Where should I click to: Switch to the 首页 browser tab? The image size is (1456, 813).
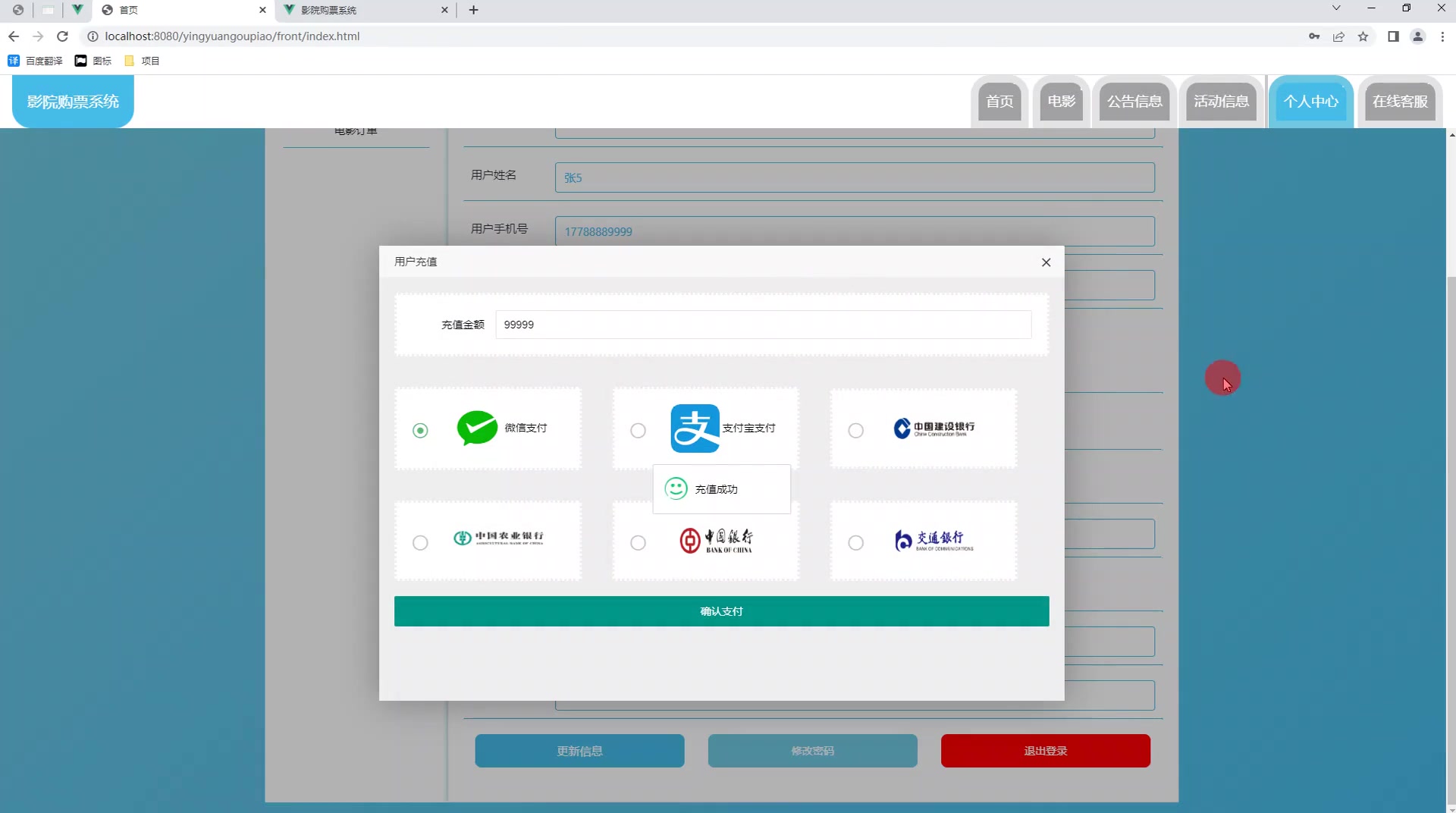click(182, 10)
